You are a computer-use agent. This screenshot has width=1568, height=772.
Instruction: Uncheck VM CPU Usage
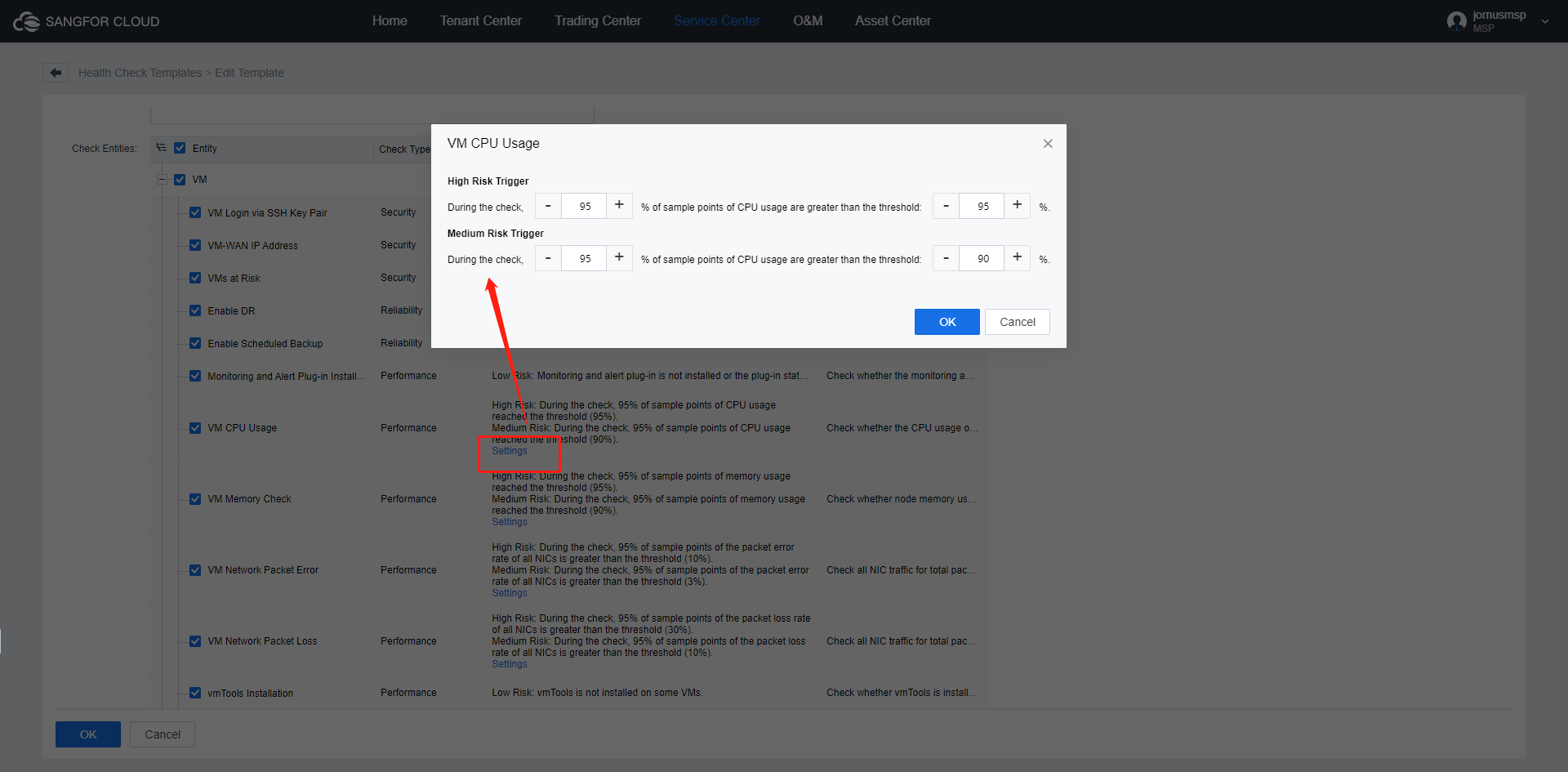[195, 427]
